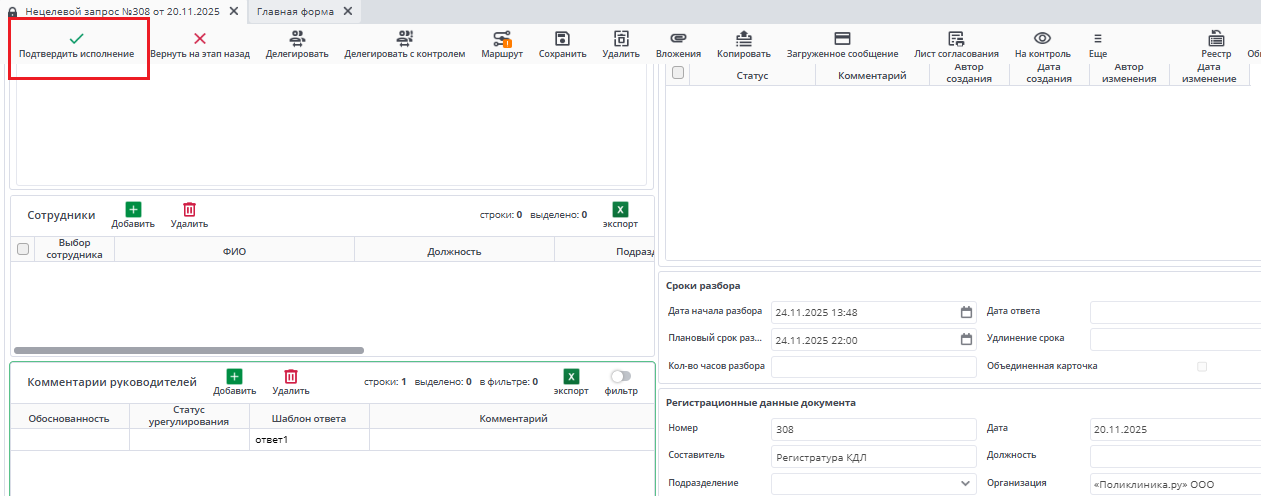The width and height of the screenshot is (1261, 496).
Task: Click Автор создания column header
Action: (x=969, y=73)
